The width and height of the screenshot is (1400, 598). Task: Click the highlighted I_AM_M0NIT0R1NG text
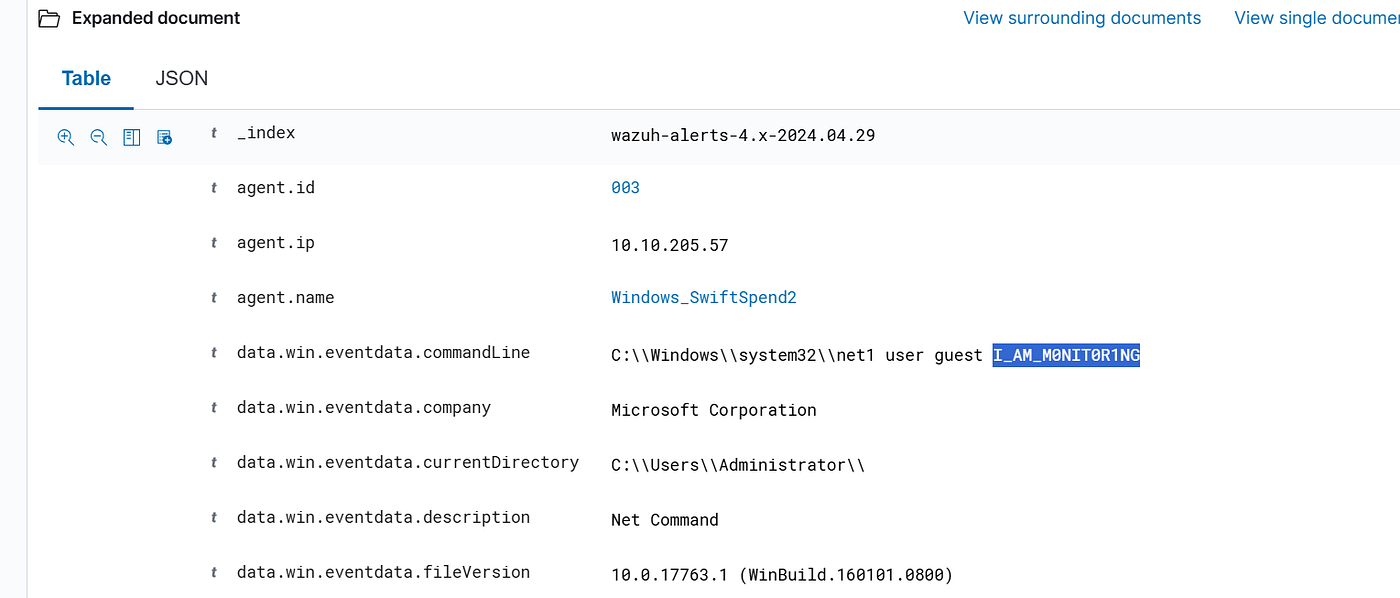point(1066,355)
